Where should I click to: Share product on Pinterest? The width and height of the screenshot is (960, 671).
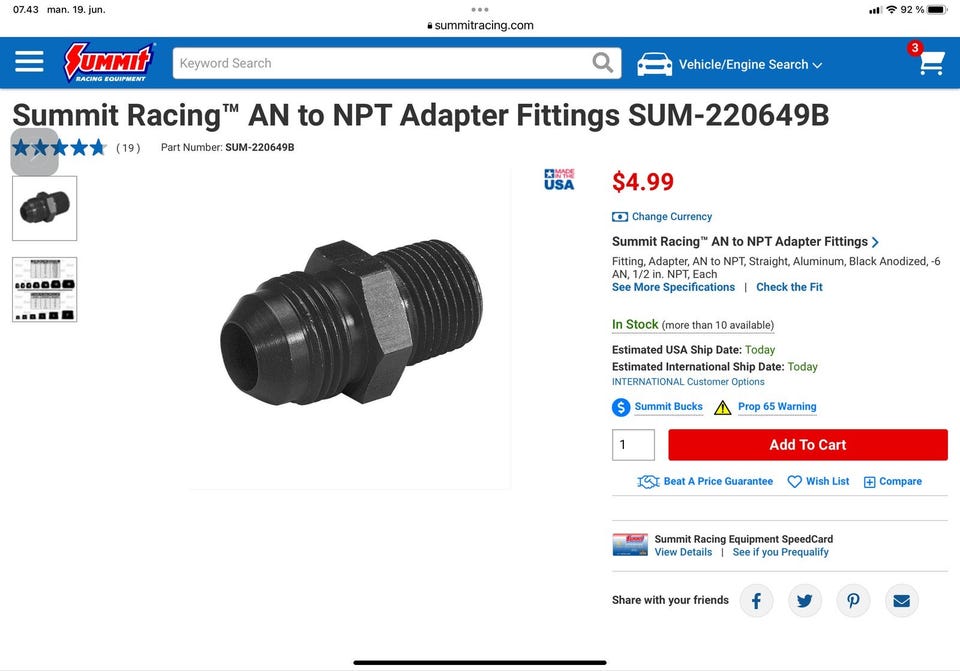(x=853, y=601)
